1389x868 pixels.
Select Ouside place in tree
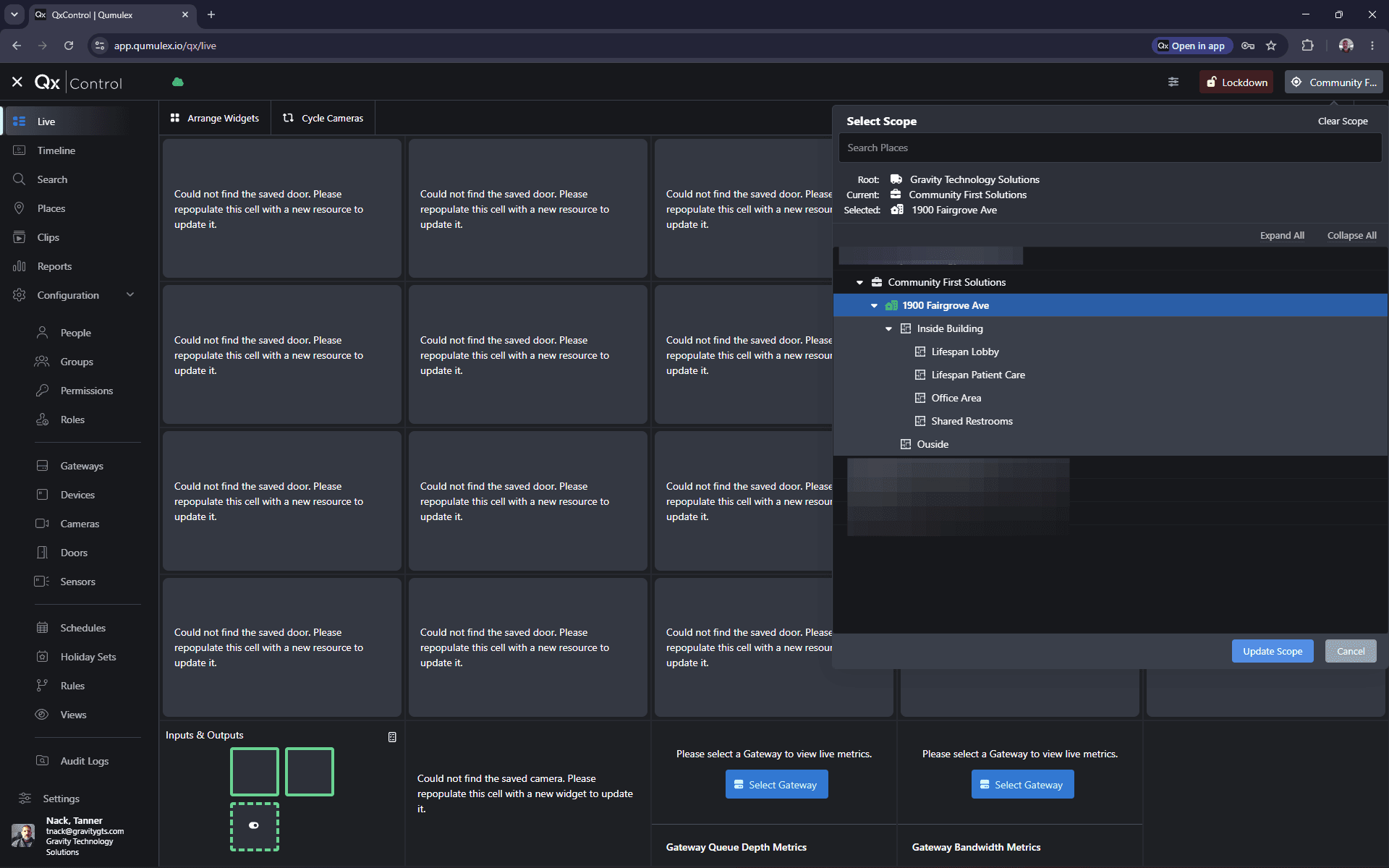tap(932, 444)
